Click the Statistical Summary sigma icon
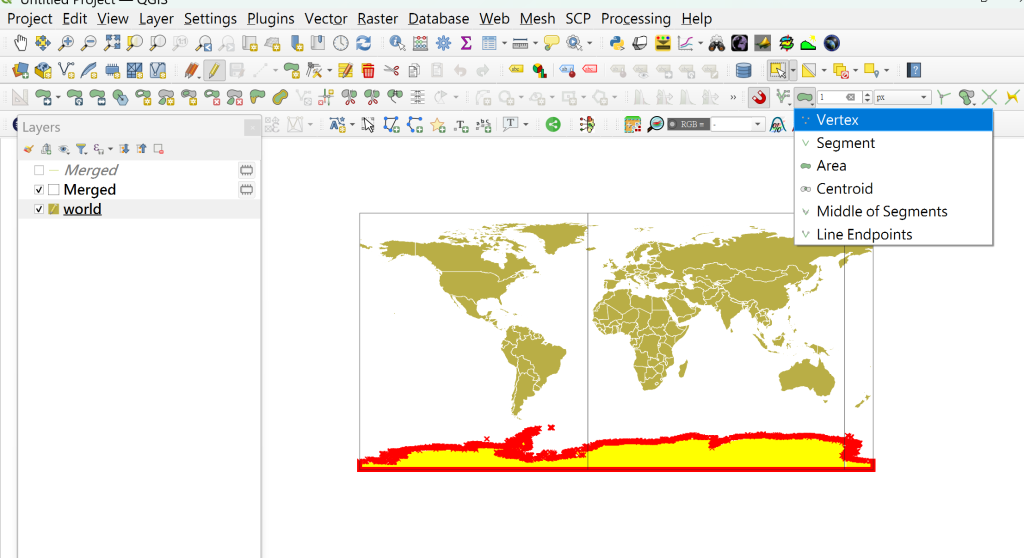The height and width of the screenshot is (558, 1024). 466,43
